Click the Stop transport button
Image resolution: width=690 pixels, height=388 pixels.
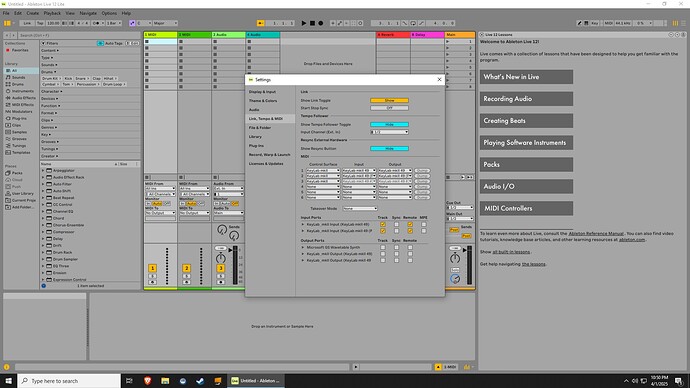[312, 23]
